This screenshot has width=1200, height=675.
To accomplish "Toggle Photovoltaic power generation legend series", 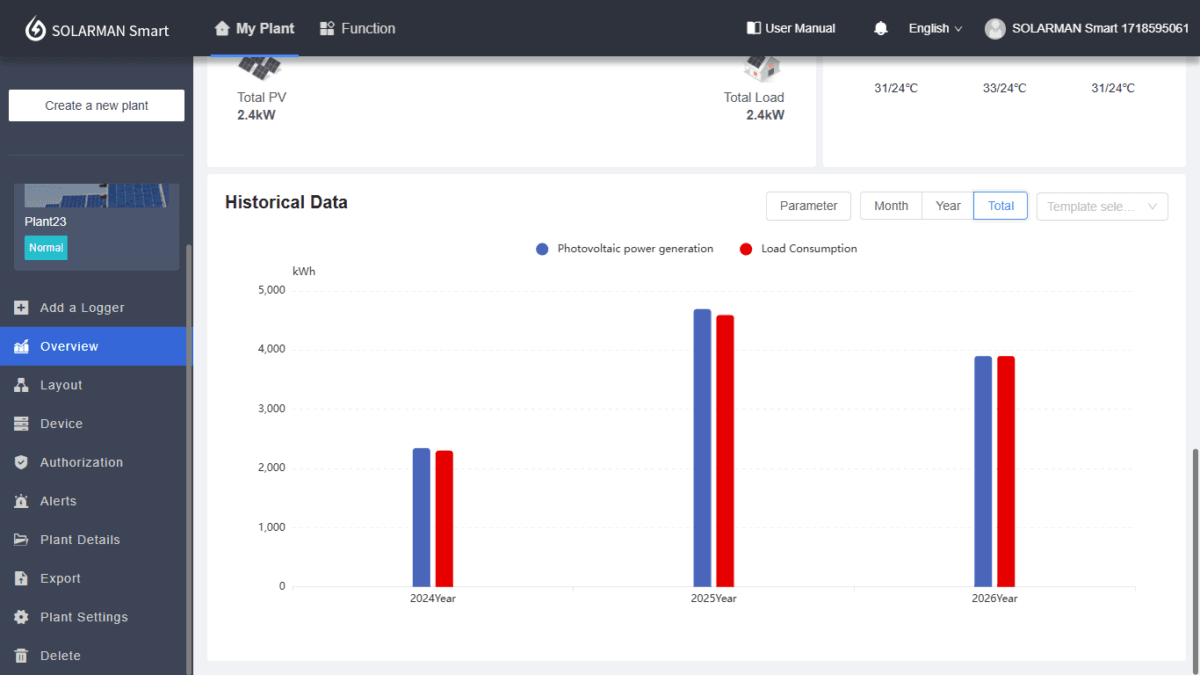I will coord(625,249).
